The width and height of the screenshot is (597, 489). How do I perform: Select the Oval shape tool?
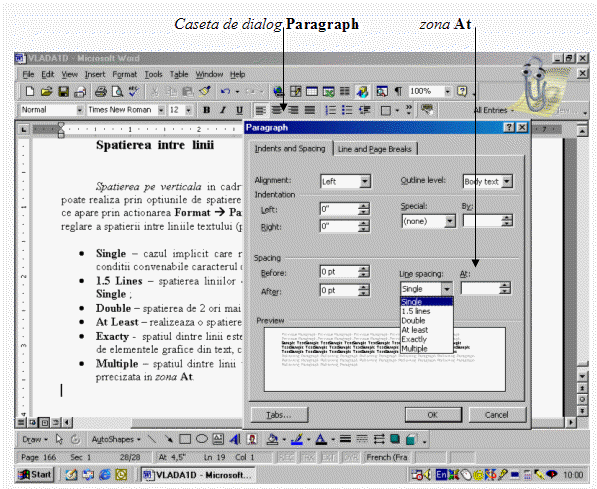[201, 439]
